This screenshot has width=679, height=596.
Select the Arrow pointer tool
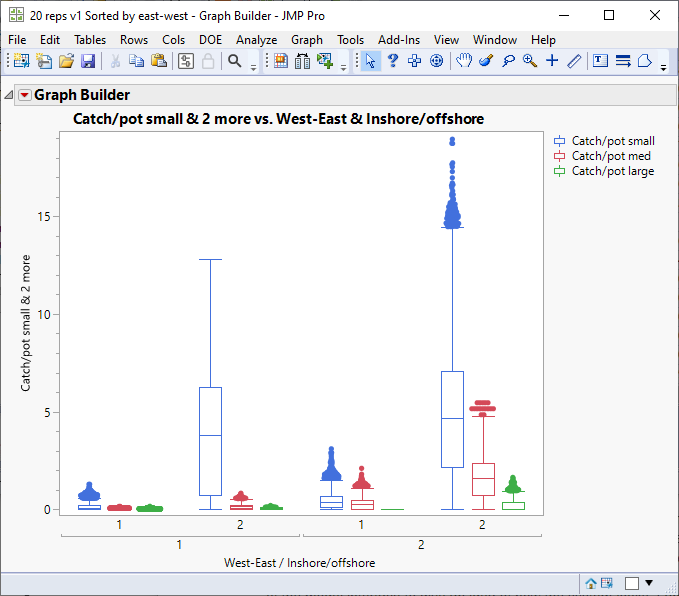click(371, 61)
